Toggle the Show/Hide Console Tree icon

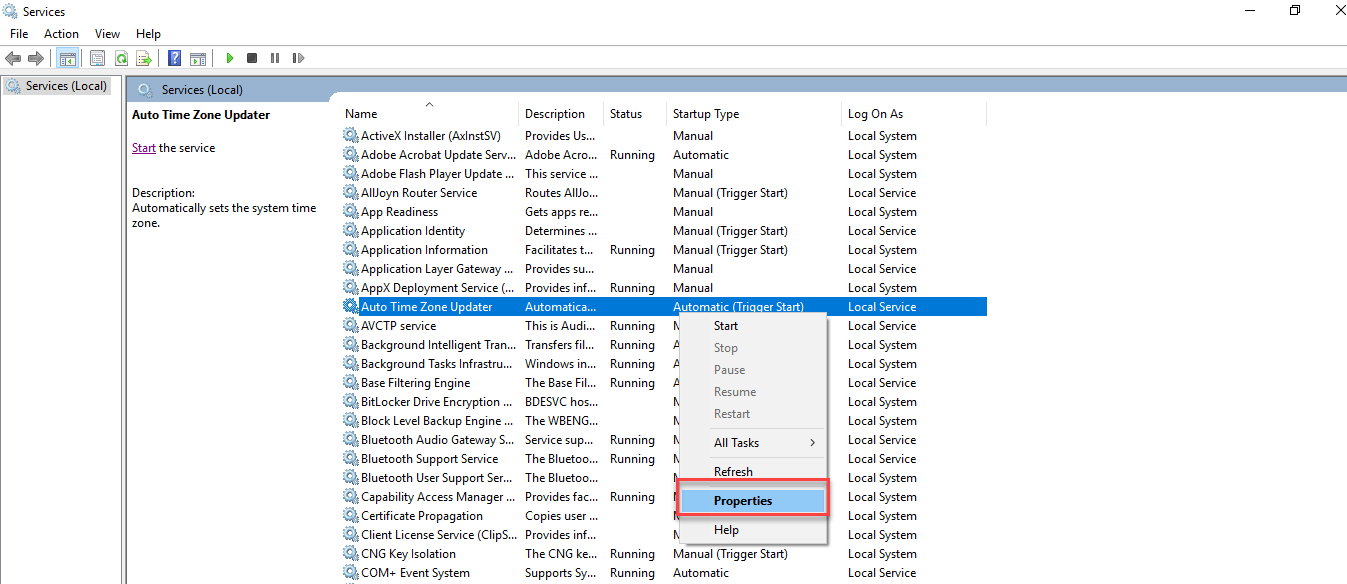click(x=68, y=57)
